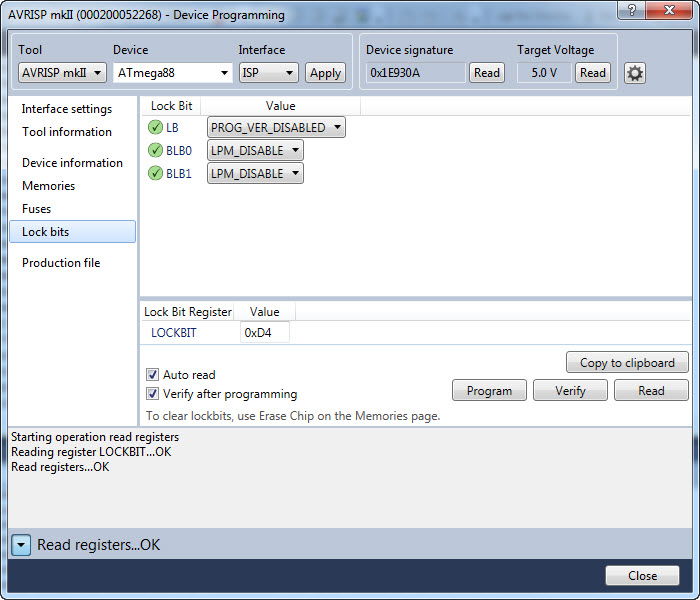
Task: Toggle Verify after programming checkbox
Action: [x=152, y=393]
